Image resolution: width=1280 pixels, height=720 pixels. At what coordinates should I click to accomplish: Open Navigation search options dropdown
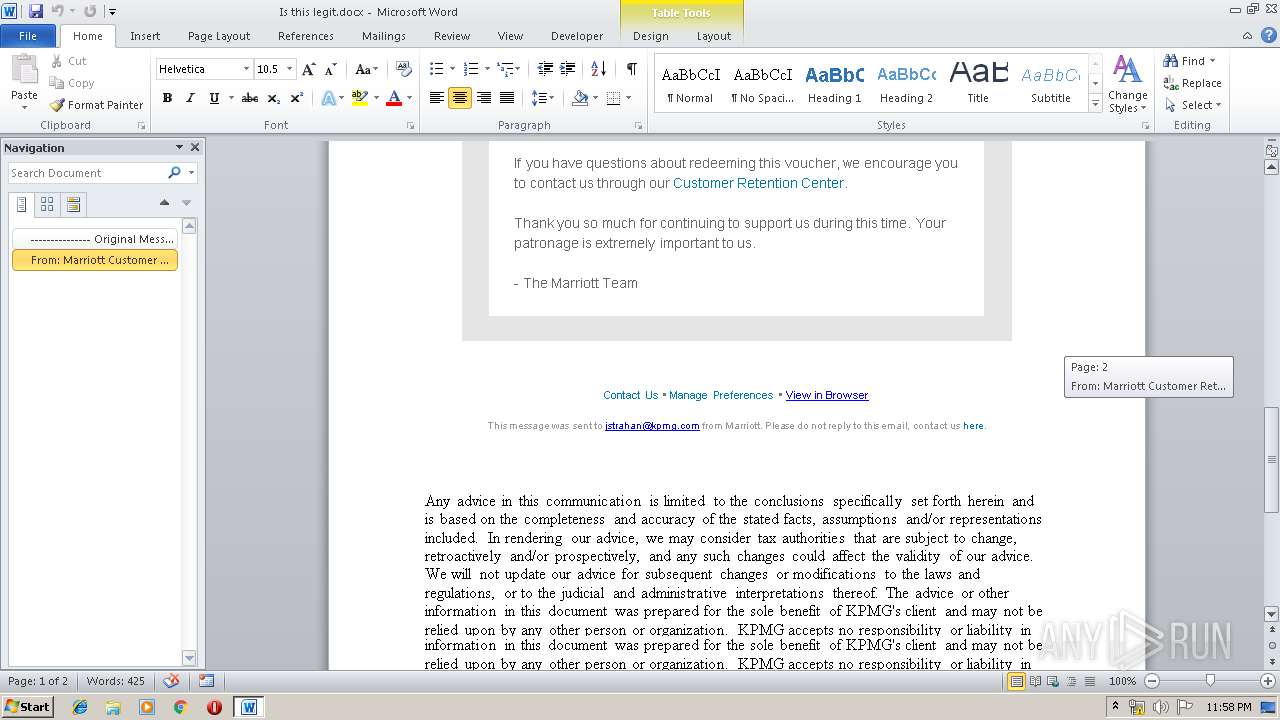coord(191,173)
